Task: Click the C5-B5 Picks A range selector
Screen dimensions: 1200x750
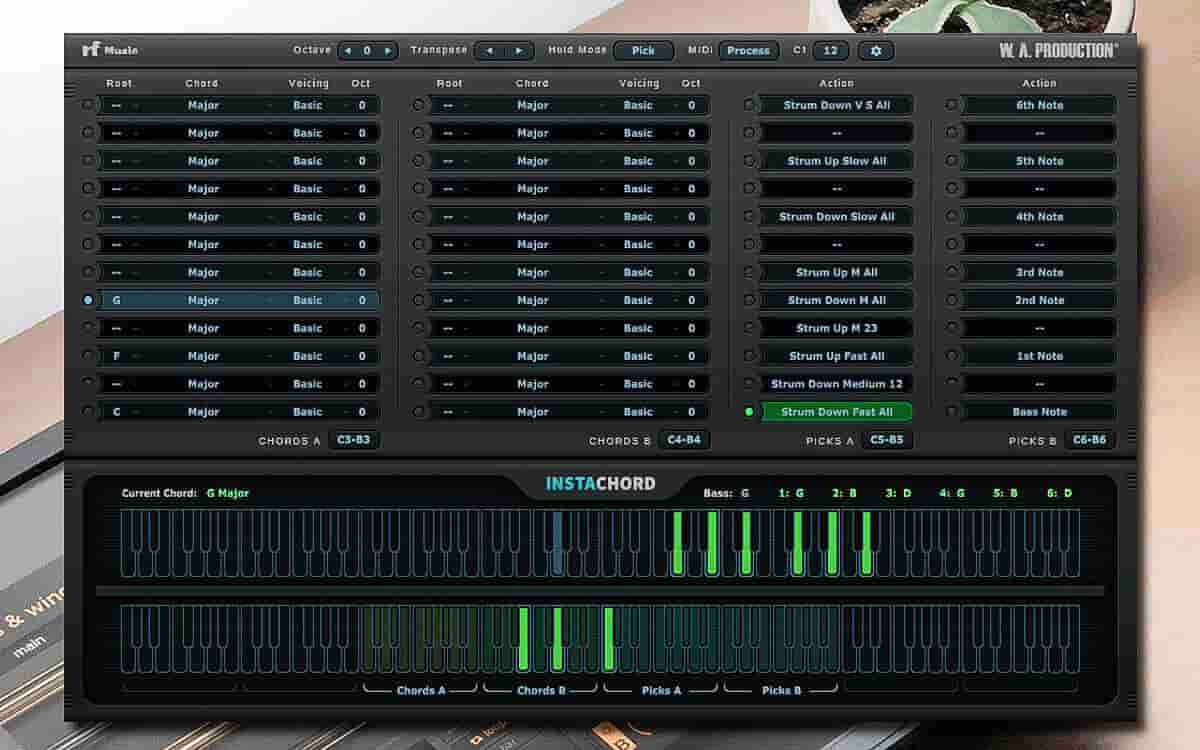Action: click(x=886, y=440)
